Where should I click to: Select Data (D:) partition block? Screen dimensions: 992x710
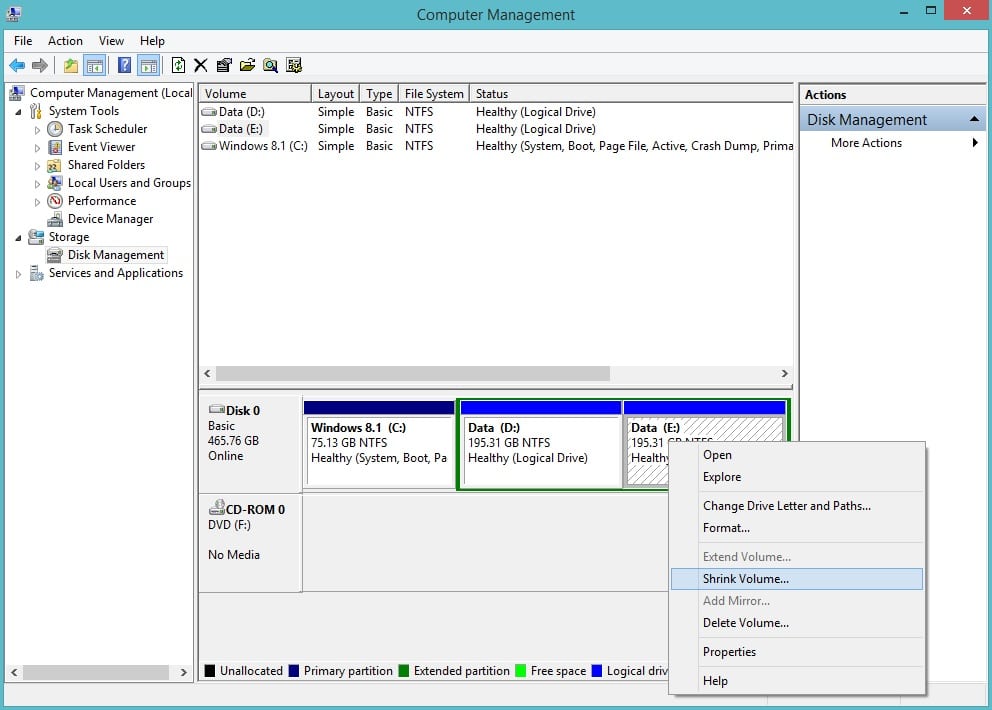(540, 444)
